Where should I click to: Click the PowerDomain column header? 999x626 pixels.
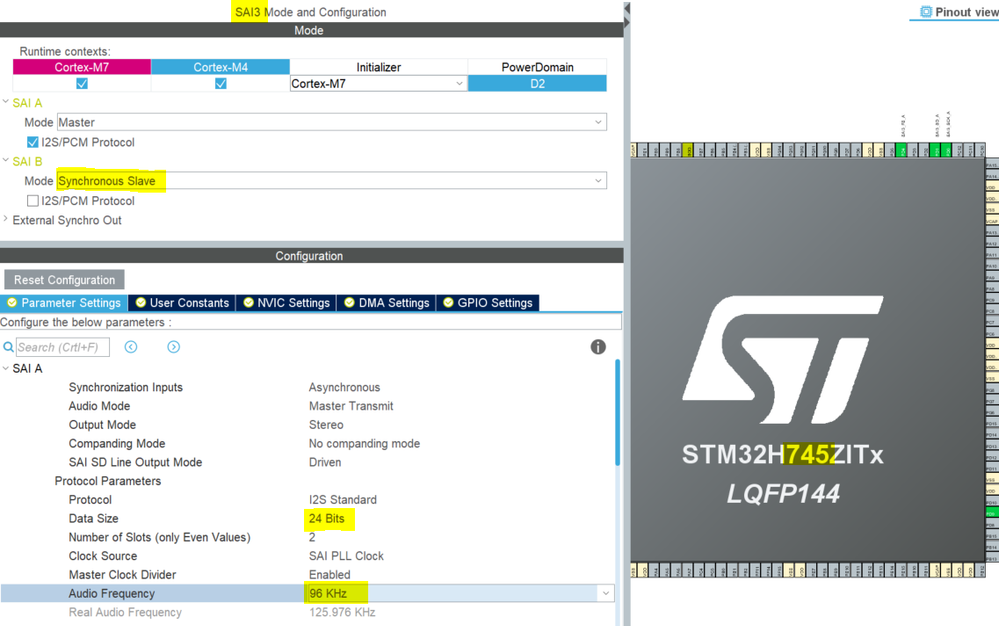[x=537, y=67]
